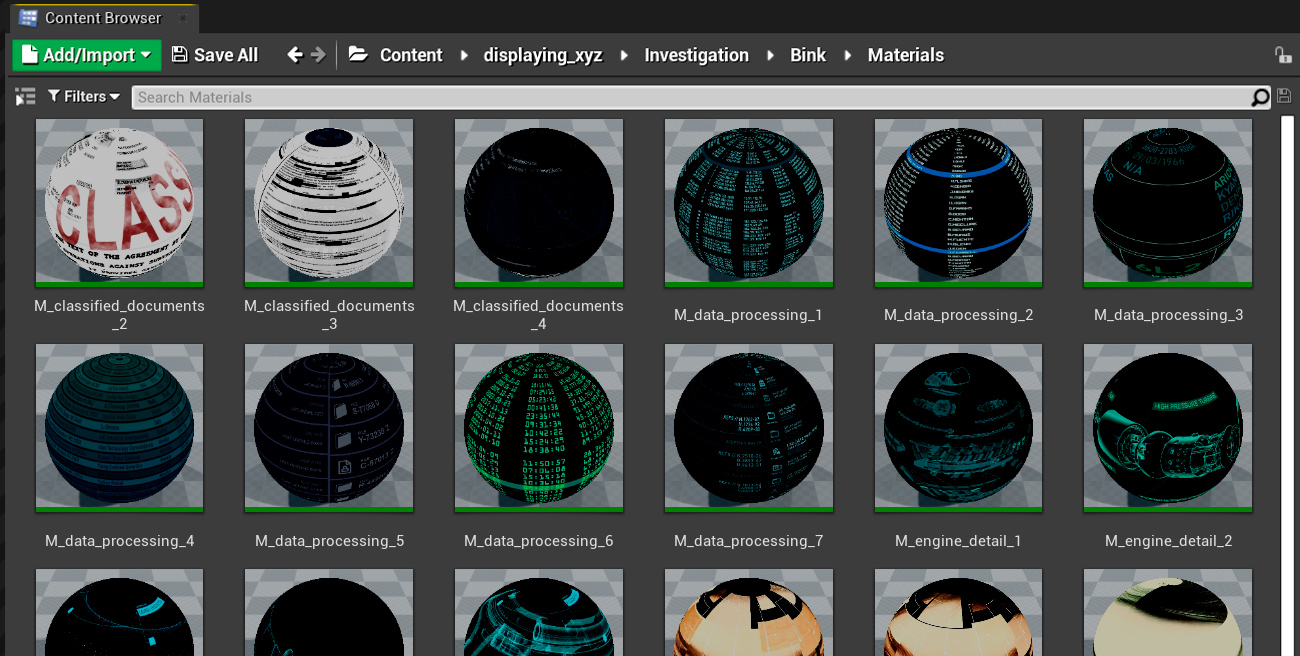The width and height of the screenshot is (1300, 656).
Task: Focus the Search Materials field
Action: (692, 97)
